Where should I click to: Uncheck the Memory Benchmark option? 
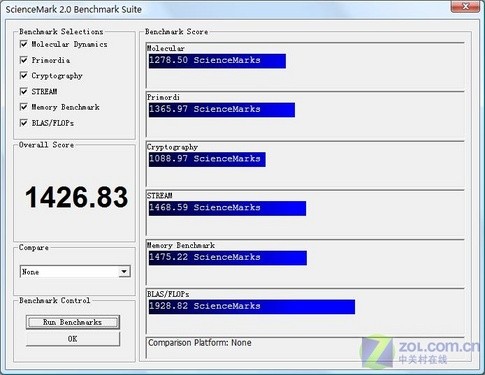pos(24,107)
